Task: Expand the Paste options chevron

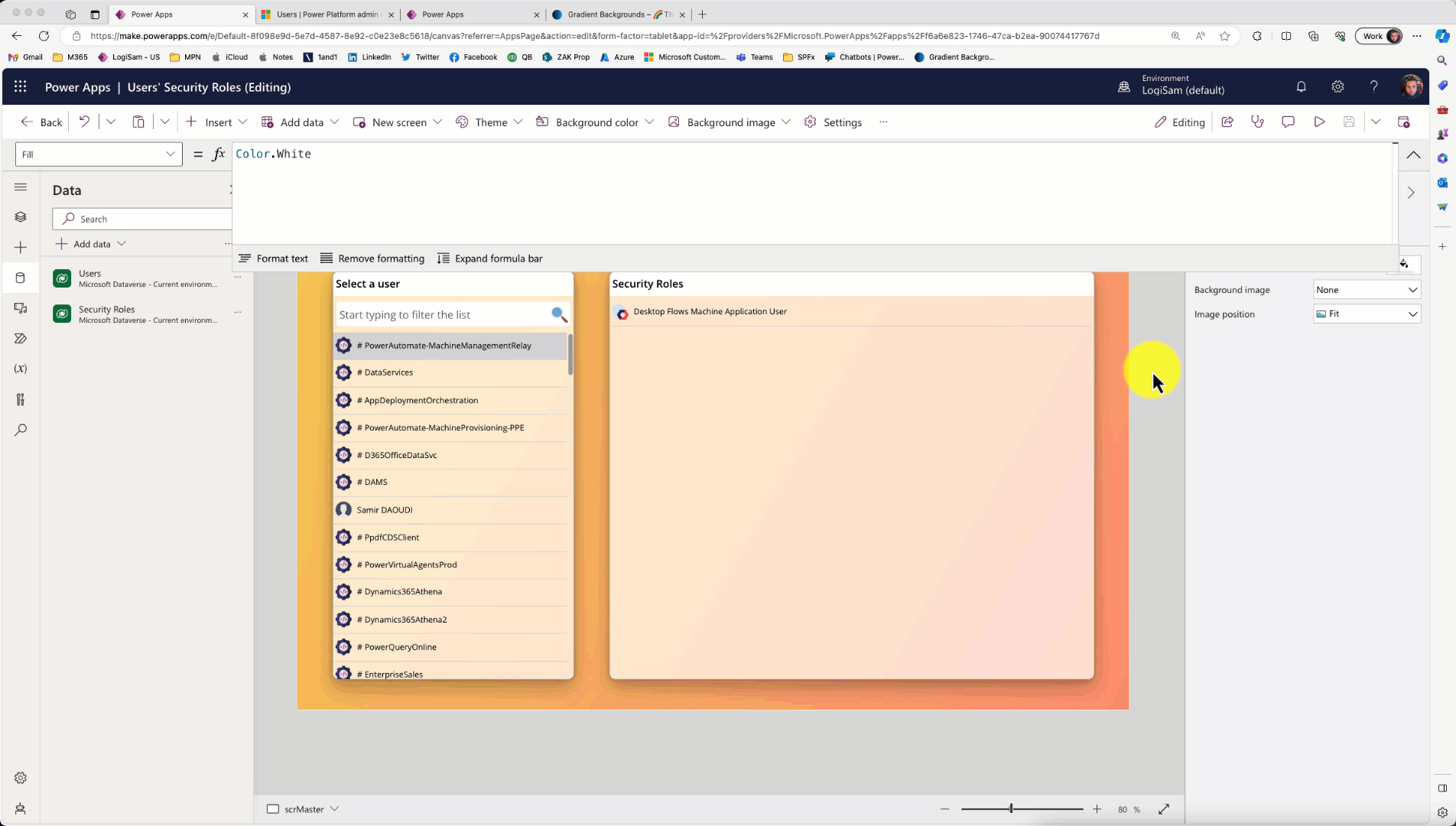Action: click(164, 122)
